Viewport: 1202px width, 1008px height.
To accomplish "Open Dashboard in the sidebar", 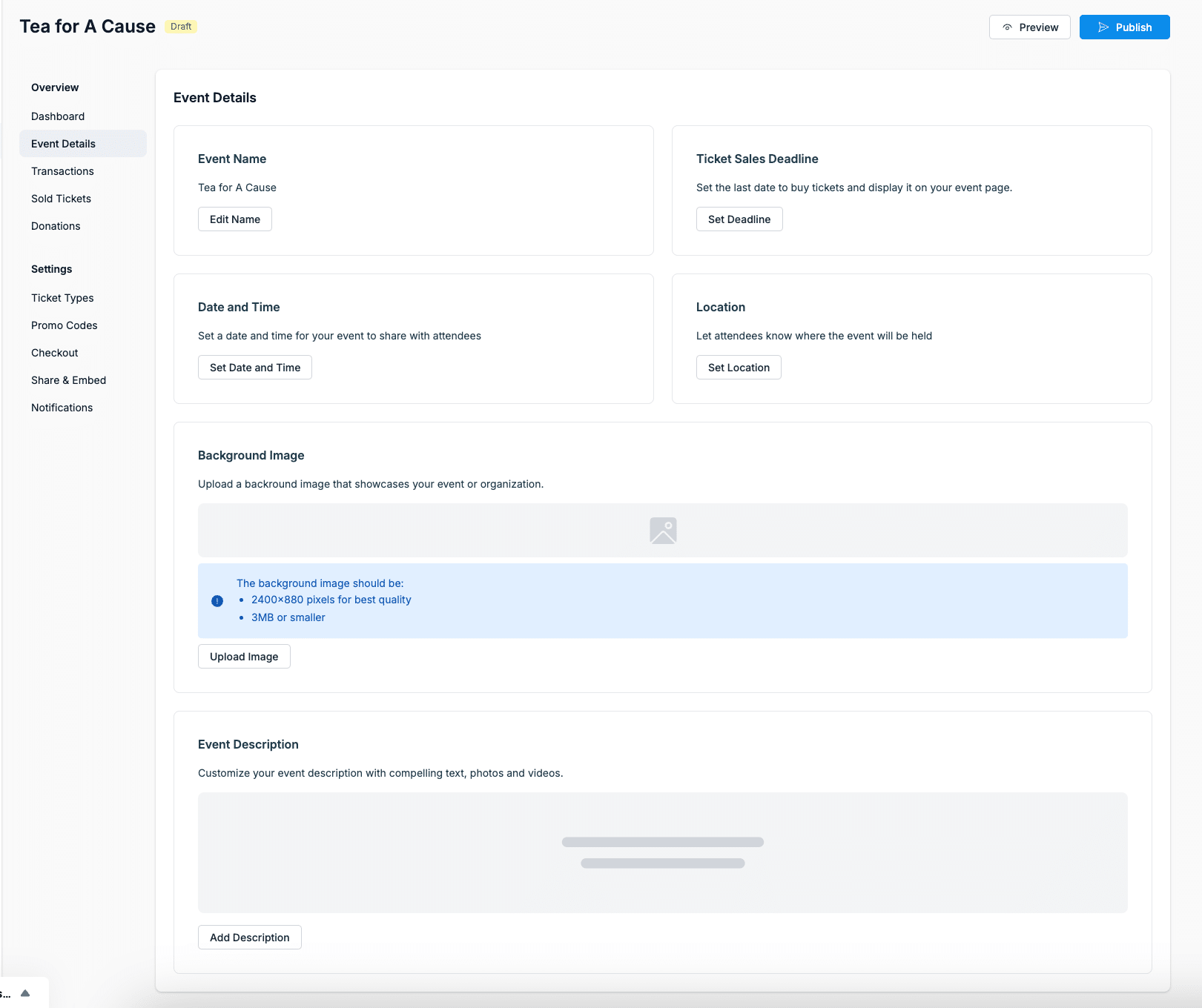I will [58, 116].
